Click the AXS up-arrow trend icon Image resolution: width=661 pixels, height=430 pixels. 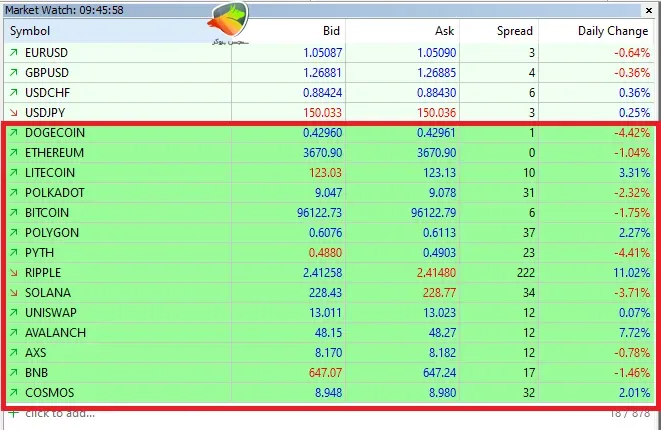[13, 353]
